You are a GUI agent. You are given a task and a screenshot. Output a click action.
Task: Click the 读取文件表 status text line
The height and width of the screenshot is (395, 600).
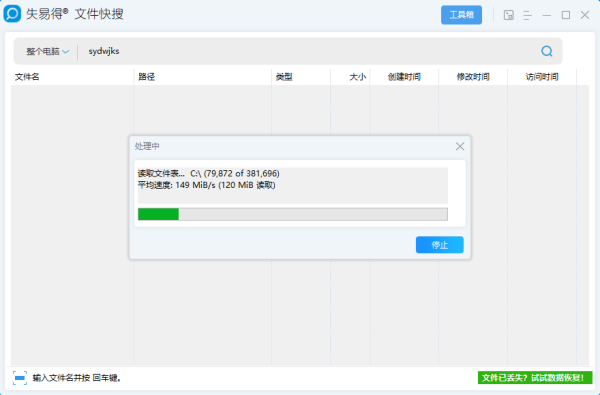click(x=209, y=173)
